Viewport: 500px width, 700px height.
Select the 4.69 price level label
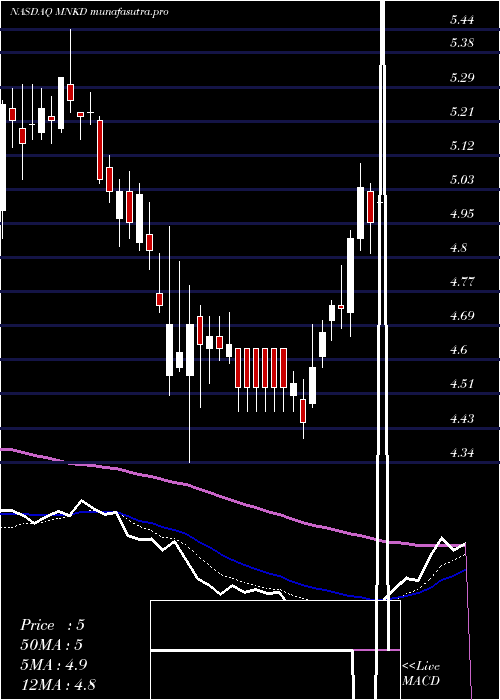461,316
